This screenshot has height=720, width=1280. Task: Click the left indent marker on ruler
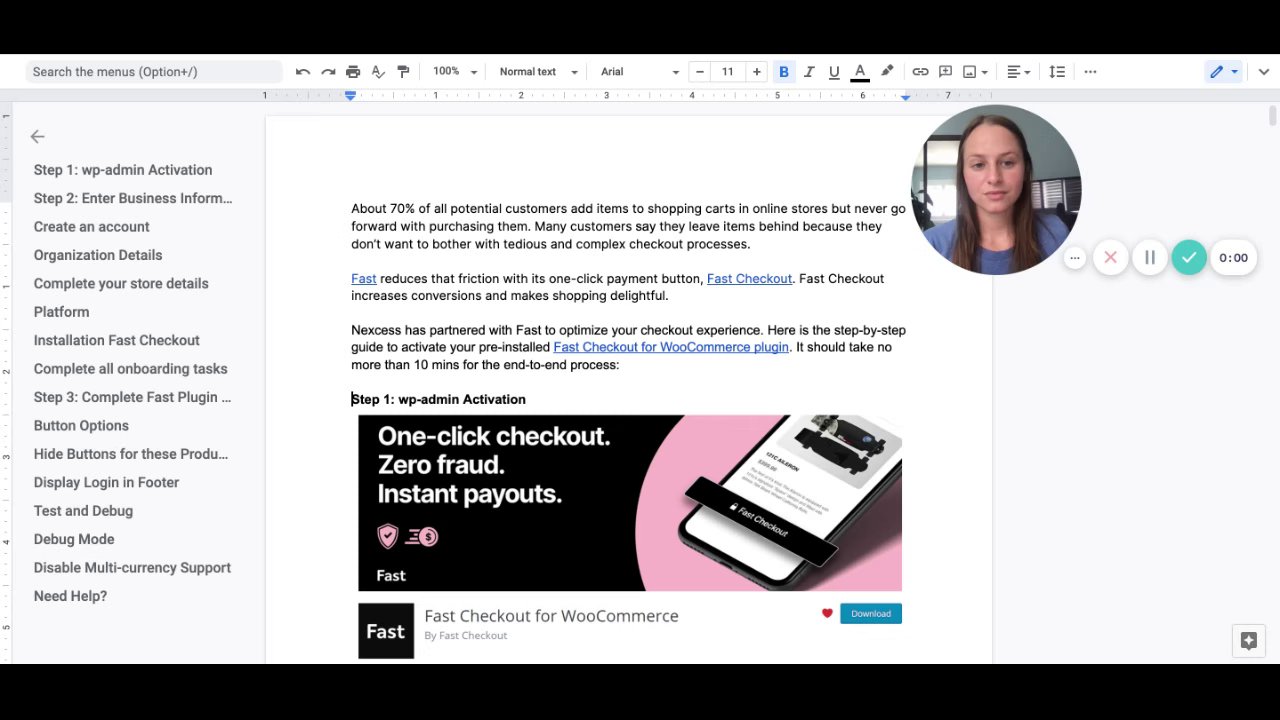click(x=350, y=97)
